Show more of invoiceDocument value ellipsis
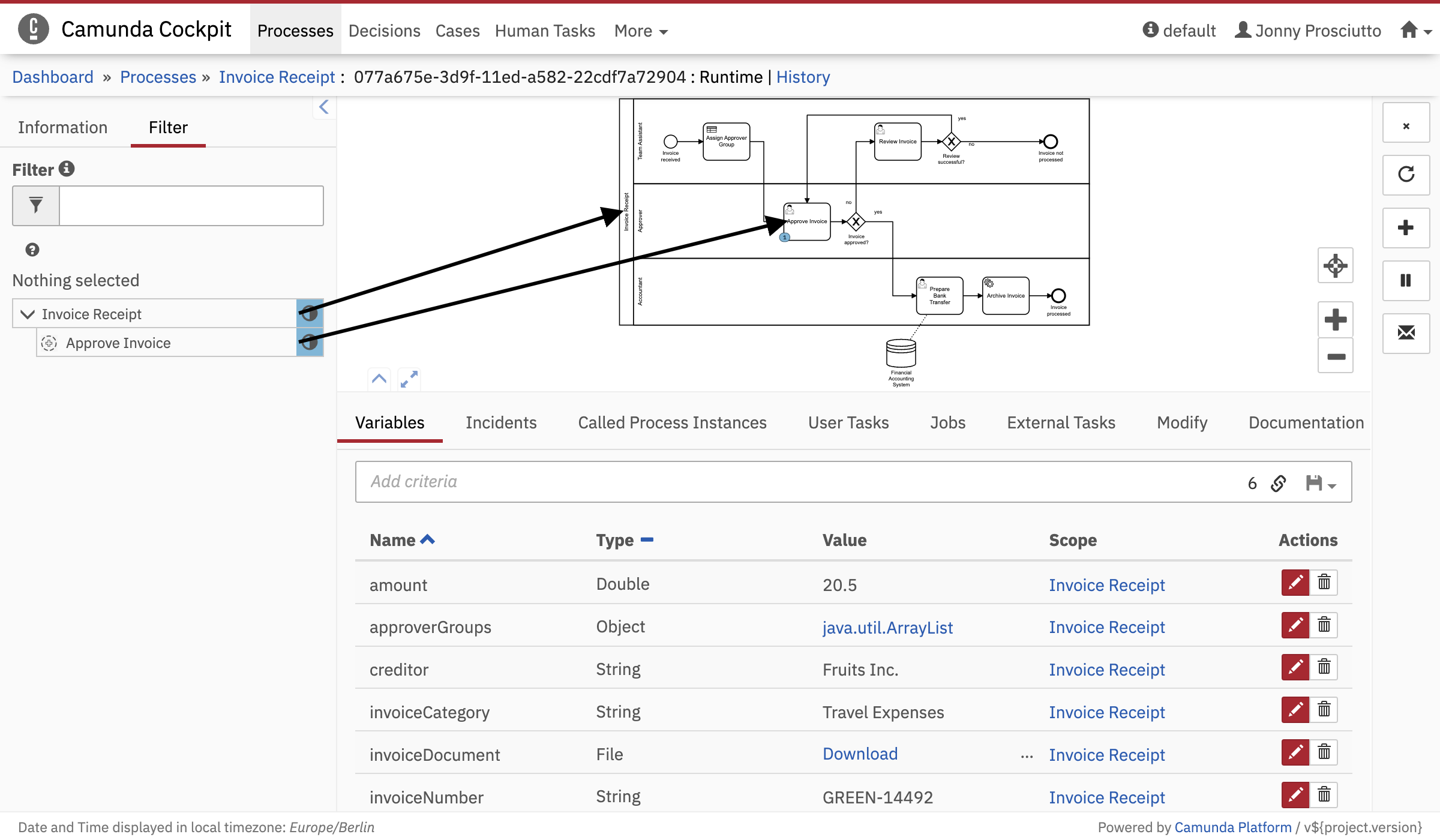This screenshot has height=840, width=1440. point(1027,756)
